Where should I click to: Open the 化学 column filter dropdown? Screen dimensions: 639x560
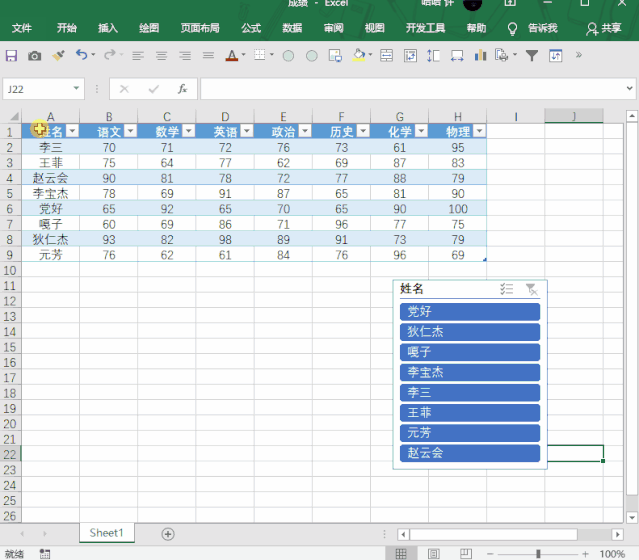pyautogui.click(x=421, y=131)
